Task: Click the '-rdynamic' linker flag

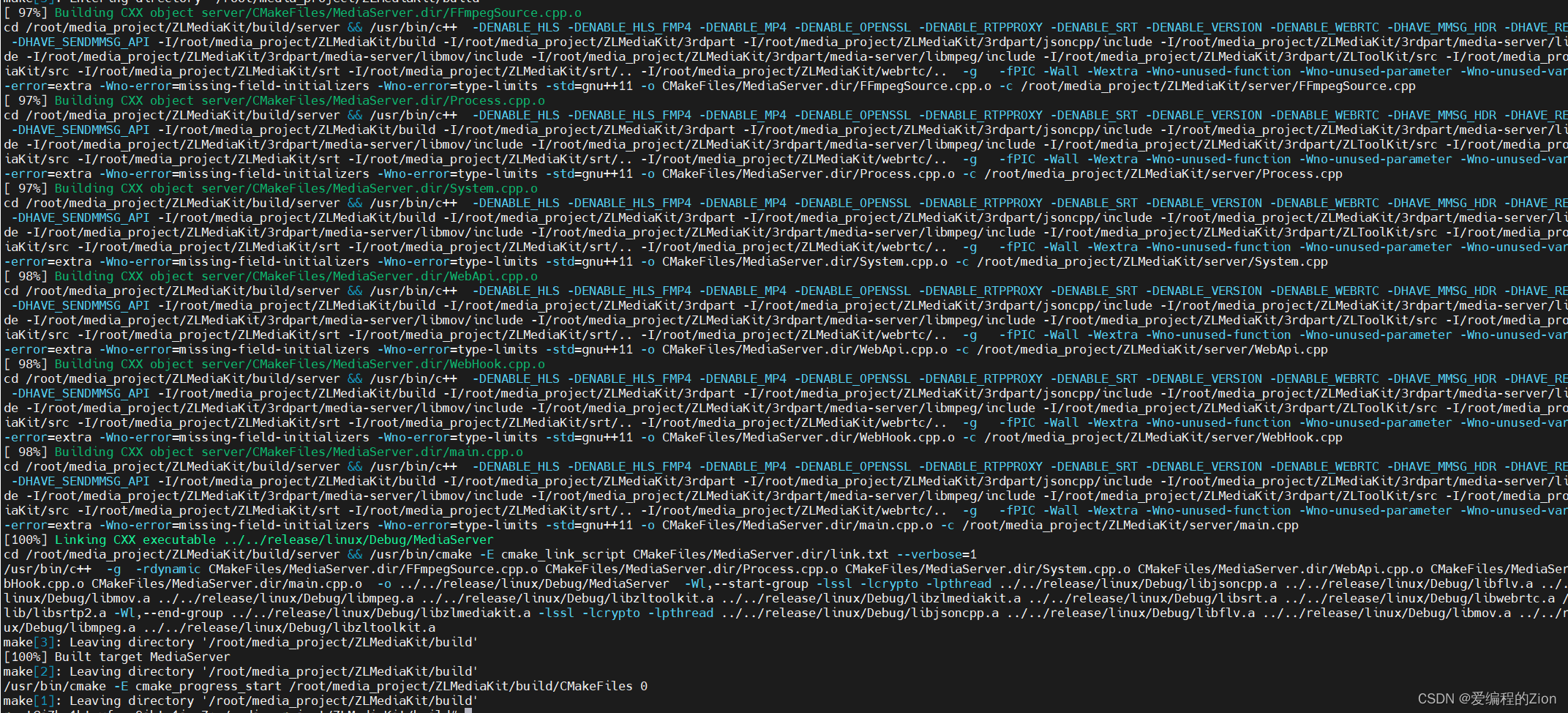Action: coord(168,569)
